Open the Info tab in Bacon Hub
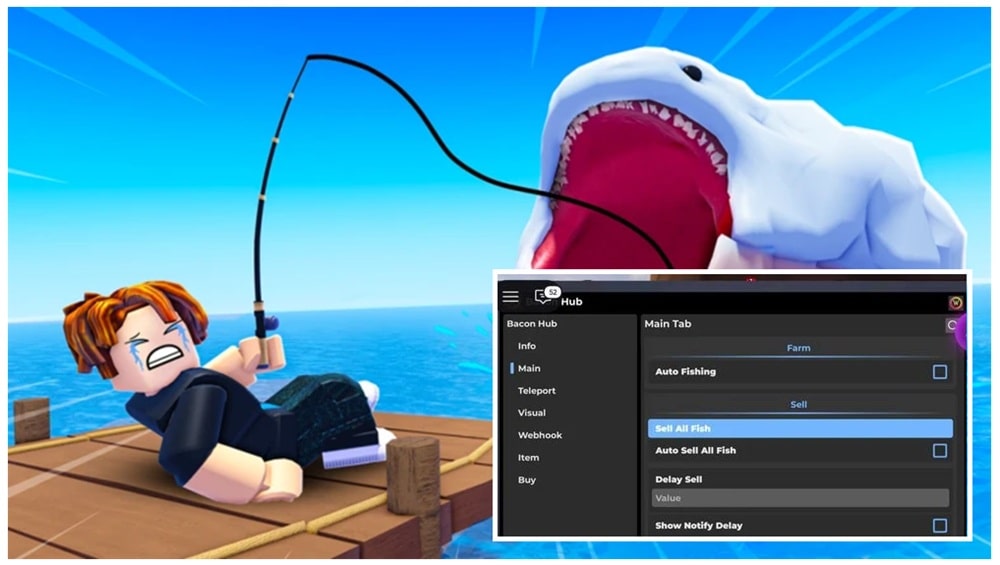 pos(527,346)
